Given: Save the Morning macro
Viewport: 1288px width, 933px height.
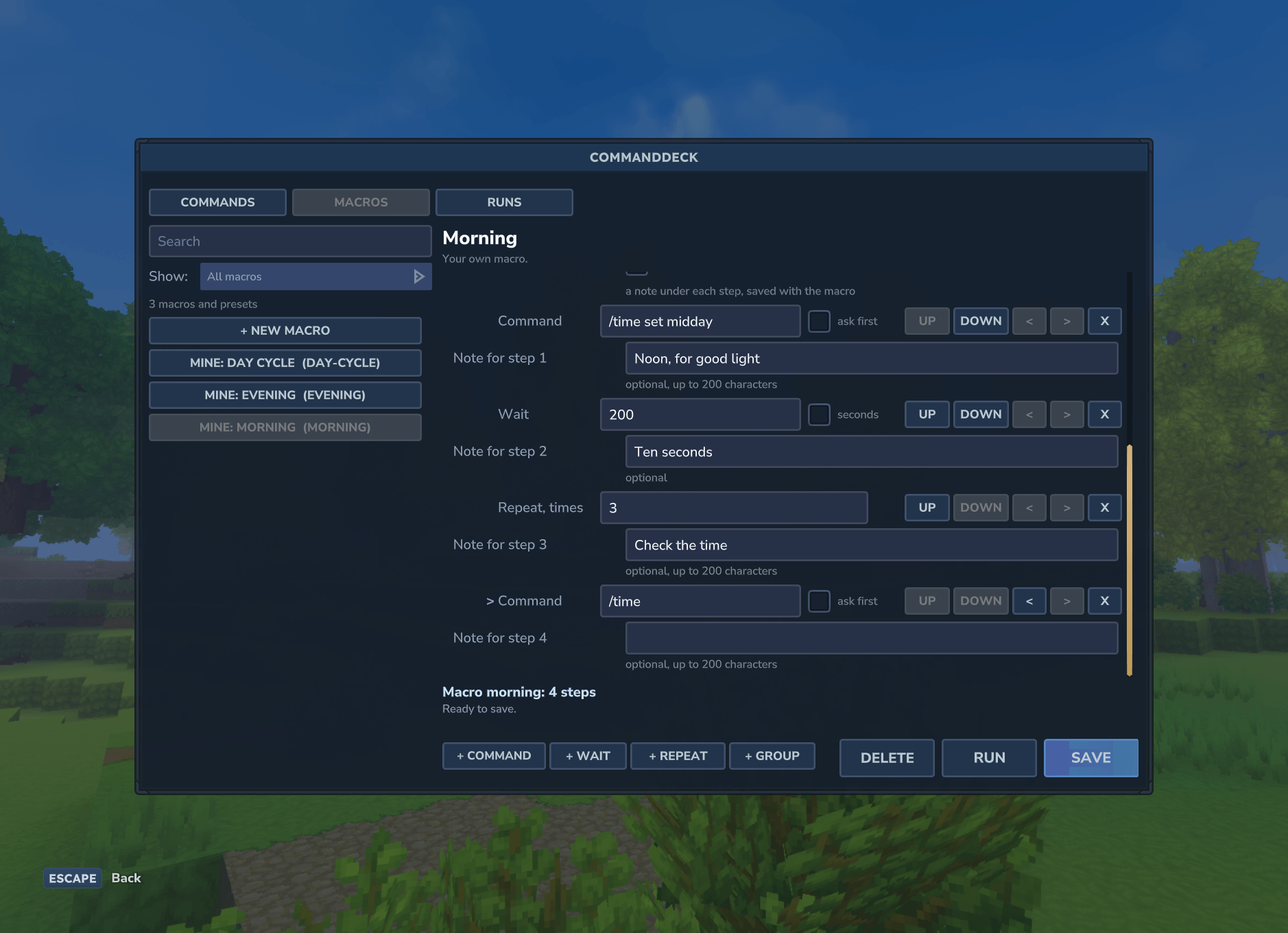Looking at the screenshot, I should tap(1090, 758).
